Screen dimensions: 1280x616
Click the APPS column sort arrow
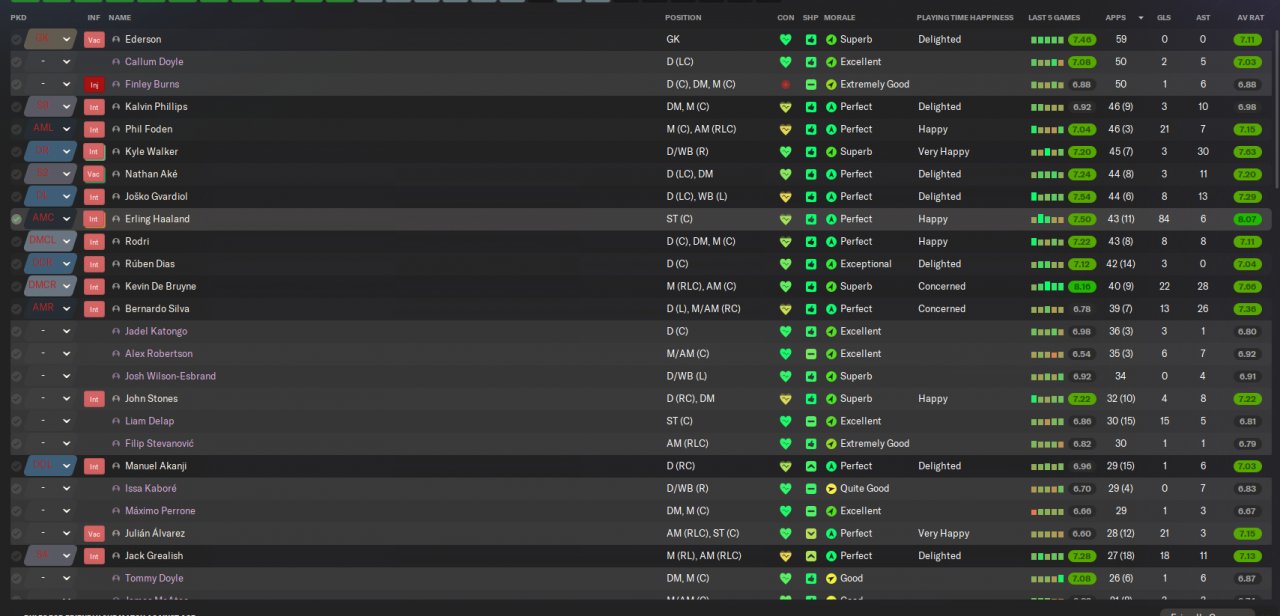click(1141, 18)
